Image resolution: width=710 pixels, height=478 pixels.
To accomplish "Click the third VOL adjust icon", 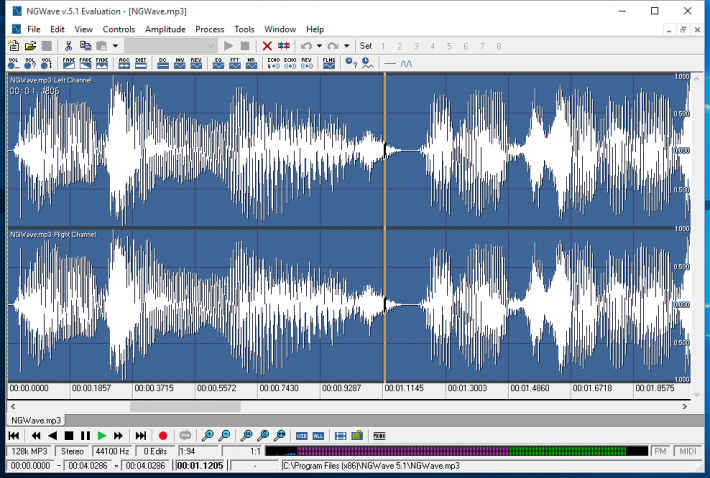I will 46,63.
